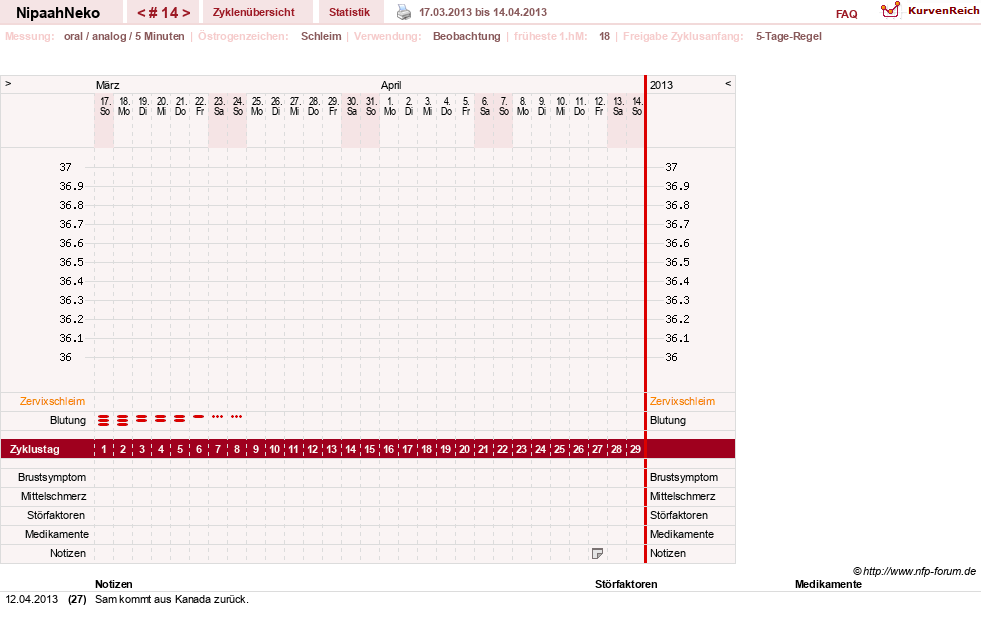Viewport: 981px width, 623px height.
Task: Open the note icon on cycle day 27
Action: [597, 554]
